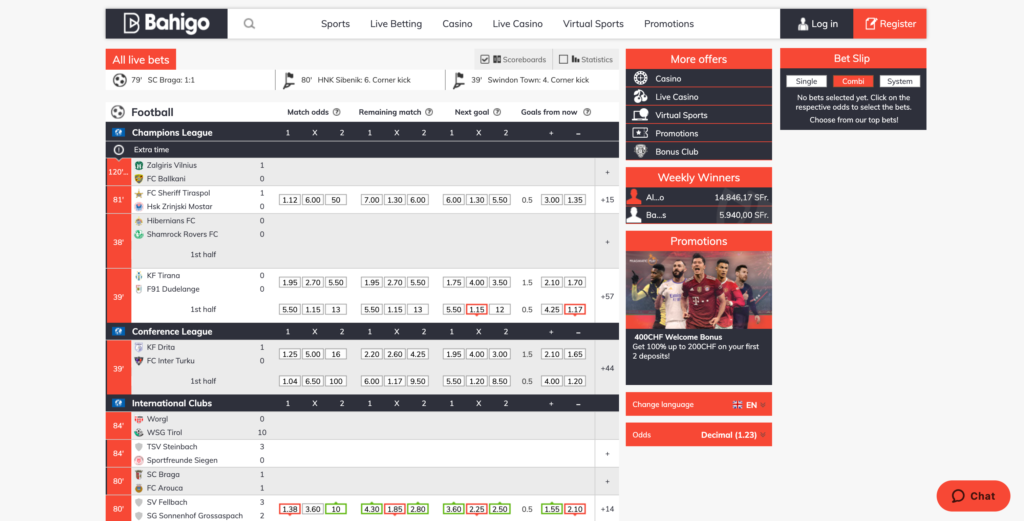
Task: Click the F91 Dudelange team name
Action: click(173, 289)
